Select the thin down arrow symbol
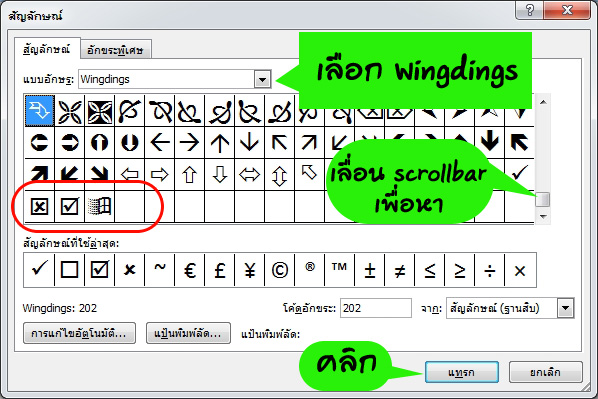The image size is (598, 399). click(249, 143)
